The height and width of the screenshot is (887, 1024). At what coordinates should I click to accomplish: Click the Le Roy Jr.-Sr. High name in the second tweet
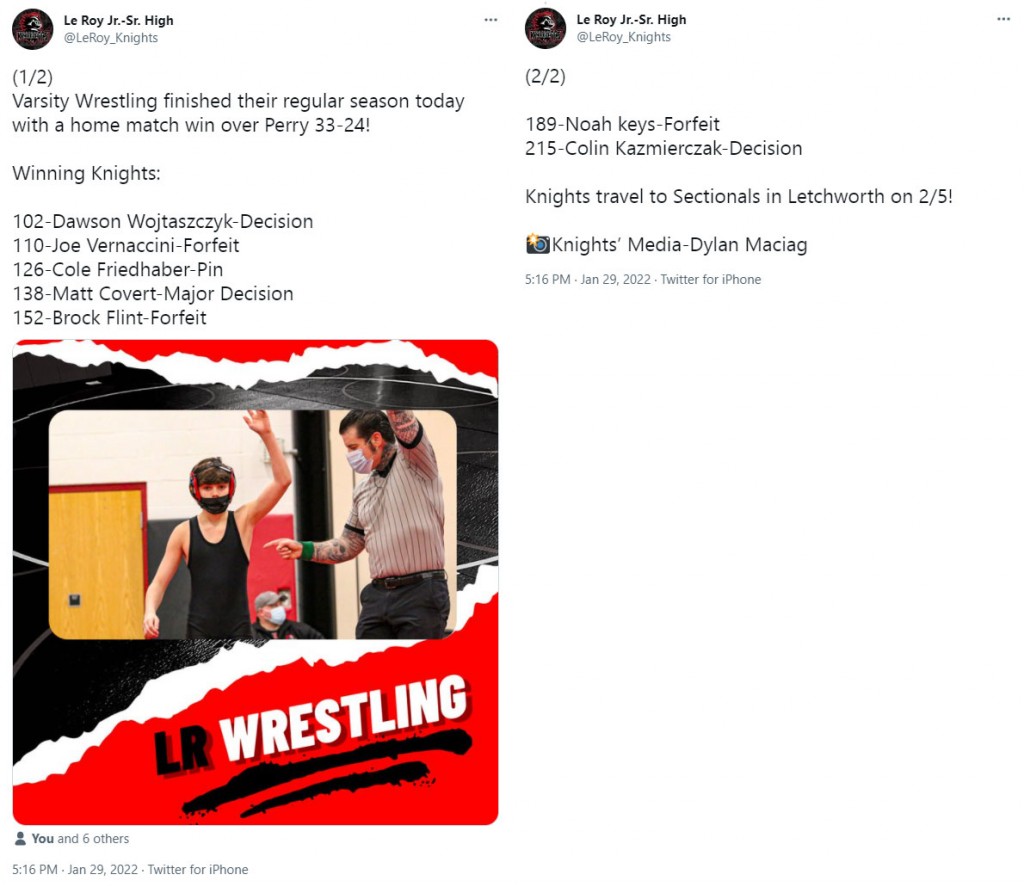tap(631, 20)
